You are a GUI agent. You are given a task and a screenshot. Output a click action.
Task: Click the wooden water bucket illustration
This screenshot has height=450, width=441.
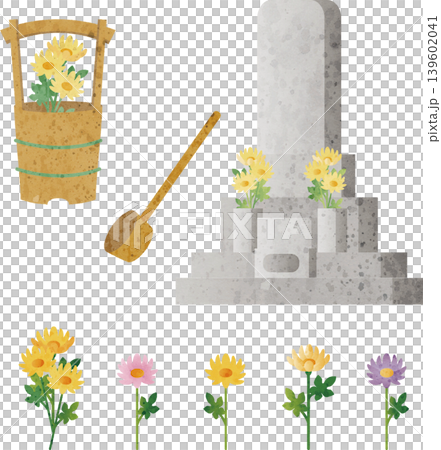tap(58, 112)
